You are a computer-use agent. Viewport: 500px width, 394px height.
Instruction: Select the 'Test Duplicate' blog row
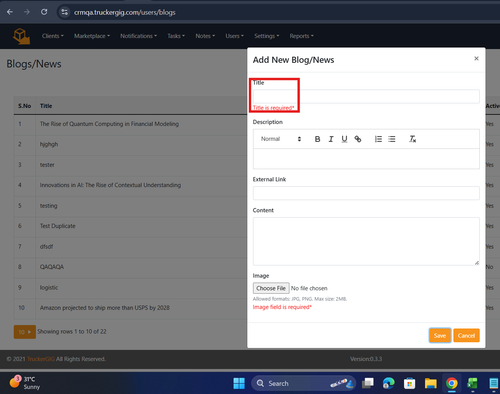click(130, 226)
